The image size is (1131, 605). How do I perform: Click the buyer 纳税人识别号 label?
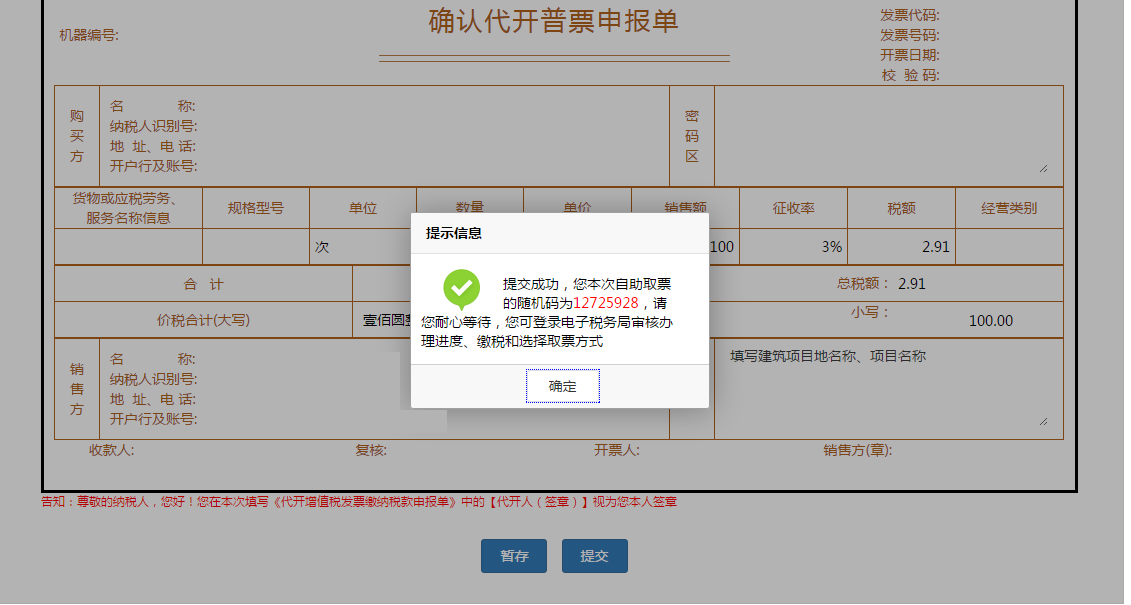(154, 126)
